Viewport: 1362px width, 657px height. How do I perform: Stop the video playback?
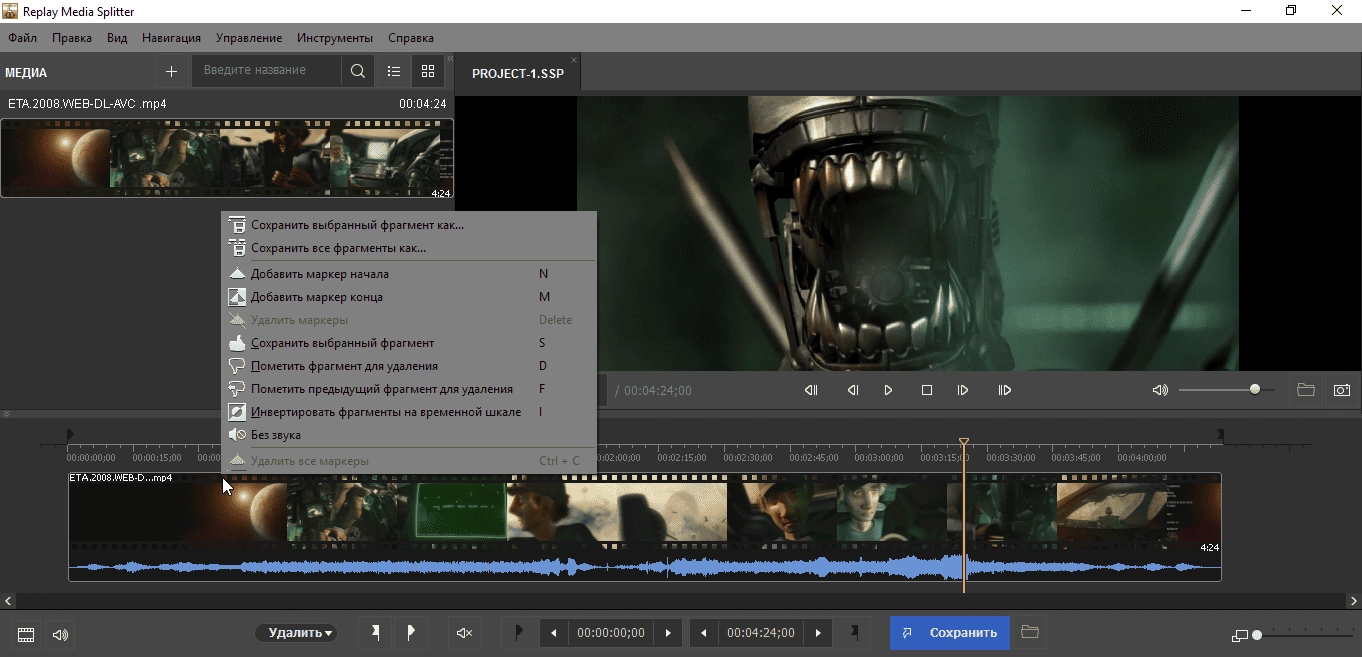pyautogui.click(x=927, y=390)
